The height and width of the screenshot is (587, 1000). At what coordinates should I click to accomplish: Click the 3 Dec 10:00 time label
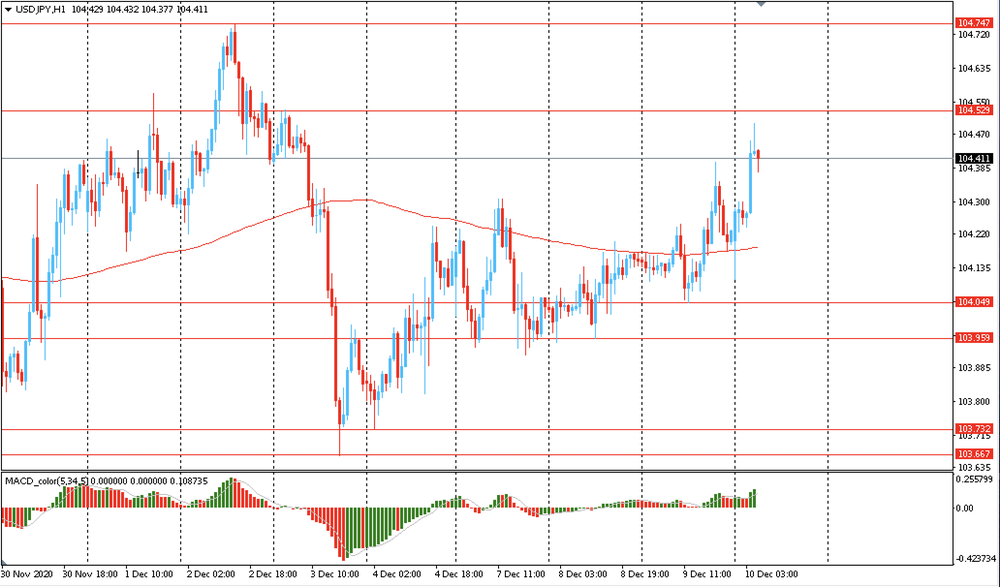pos(335,574)
